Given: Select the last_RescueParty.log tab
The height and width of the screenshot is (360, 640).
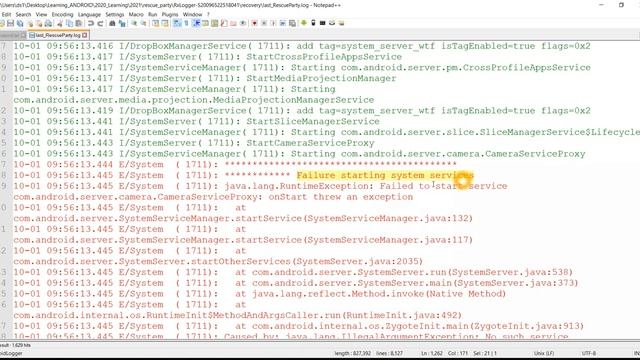Looking at the screenshot, I should tap(58, 35).
